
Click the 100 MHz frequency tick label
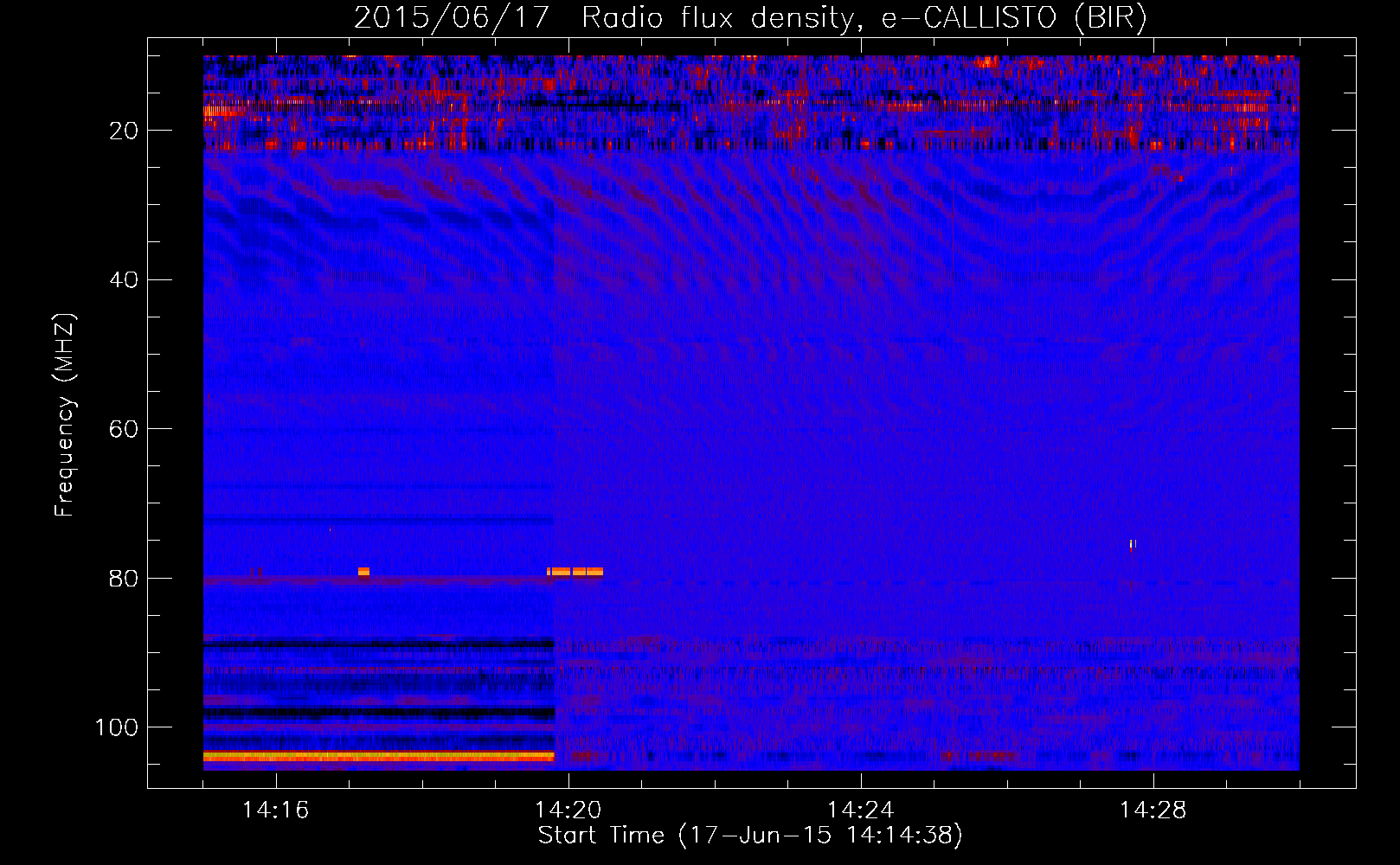[117, 727]
